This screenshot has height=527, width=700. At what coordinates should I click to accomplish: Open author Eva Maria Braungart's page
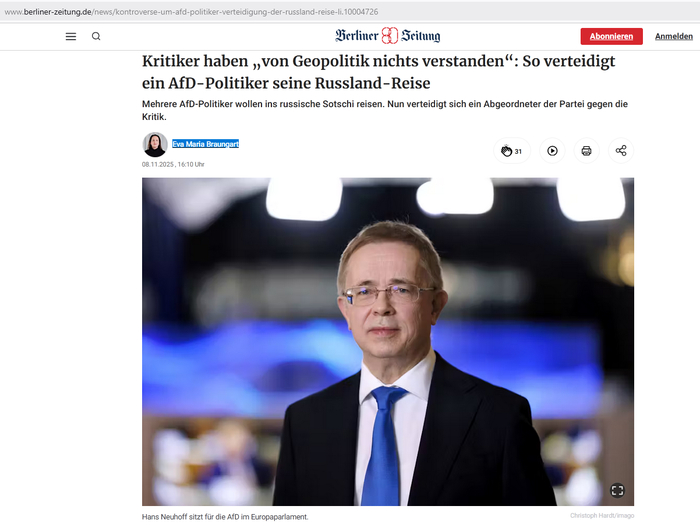pyautogui.click(x=205, y=144)
